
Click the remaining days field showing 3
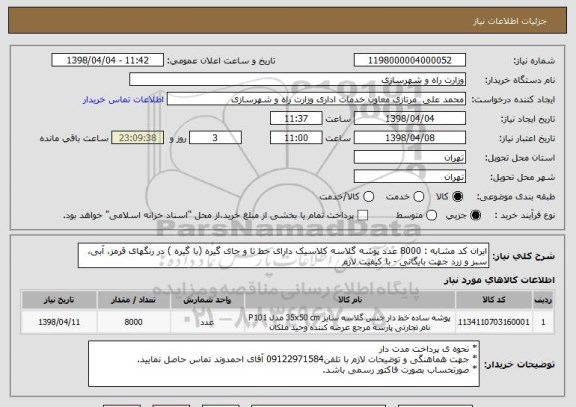coord(215,138)
